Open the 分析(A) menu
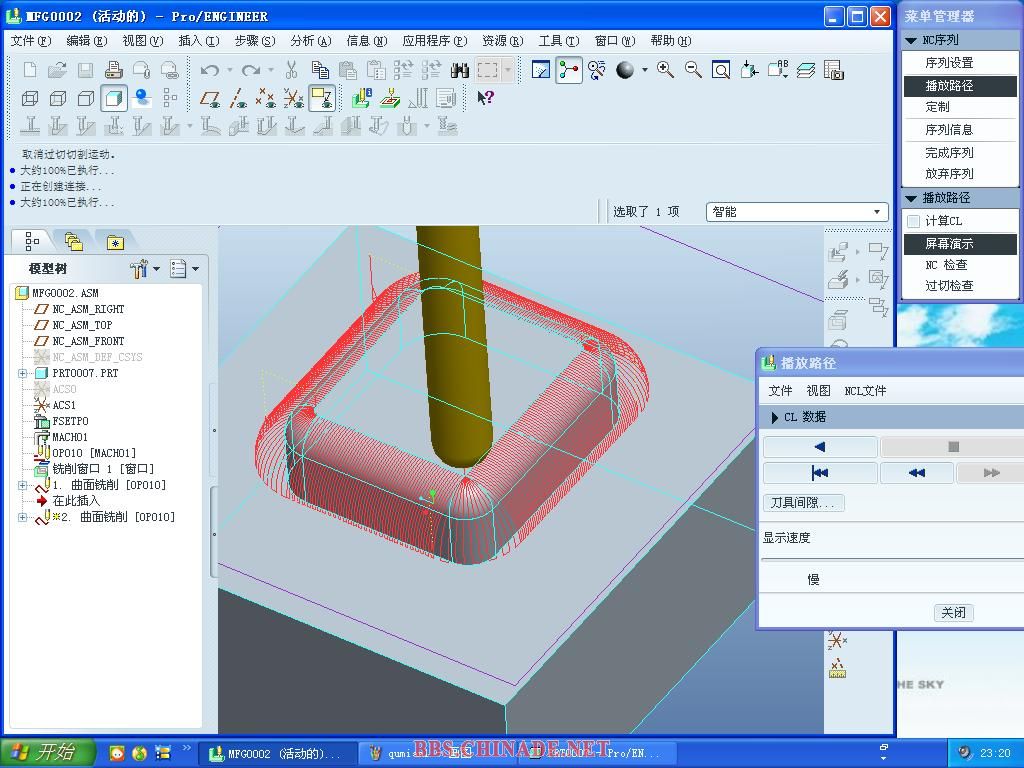The image size is (1024, 768). tap(309, 41)
